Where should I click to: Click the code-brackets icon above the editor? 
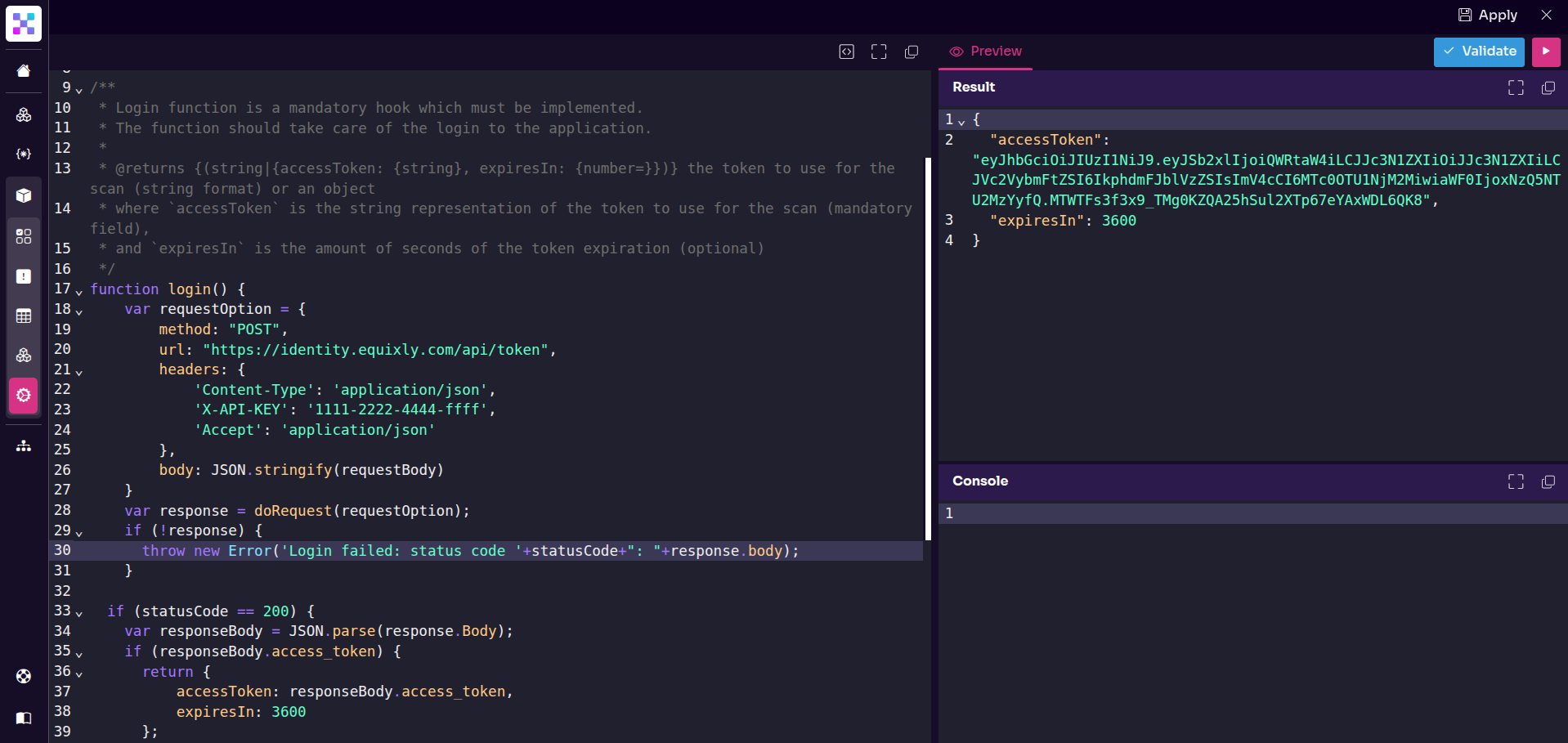coord(847,51)
